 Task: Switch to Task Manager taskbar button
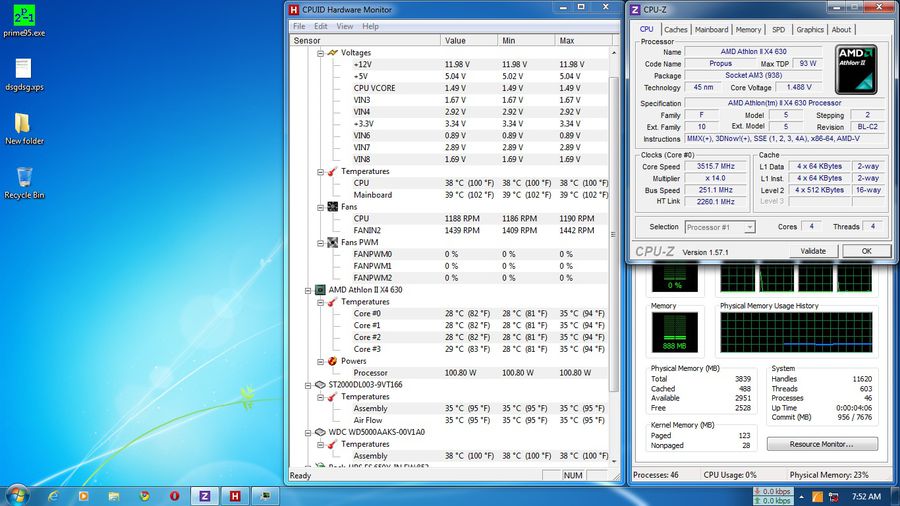[x=265, y=496]
